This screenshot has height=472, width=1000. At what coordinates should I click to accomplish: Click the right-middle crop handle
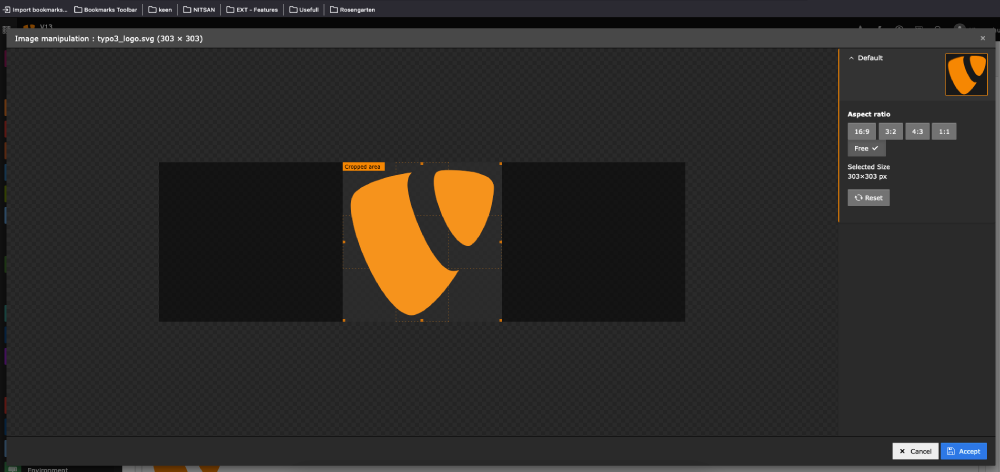pyautogui.click(x=501, y=242)
